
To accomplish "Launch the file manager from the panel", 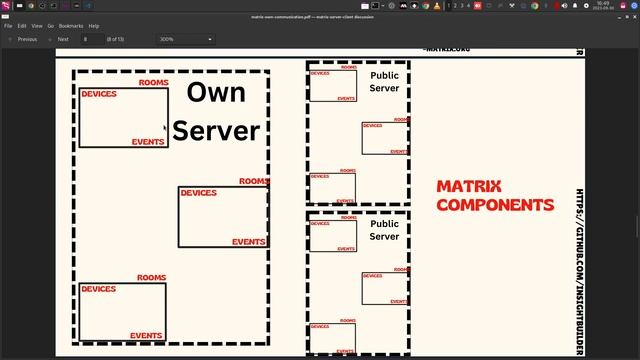I will coord(365,6).
